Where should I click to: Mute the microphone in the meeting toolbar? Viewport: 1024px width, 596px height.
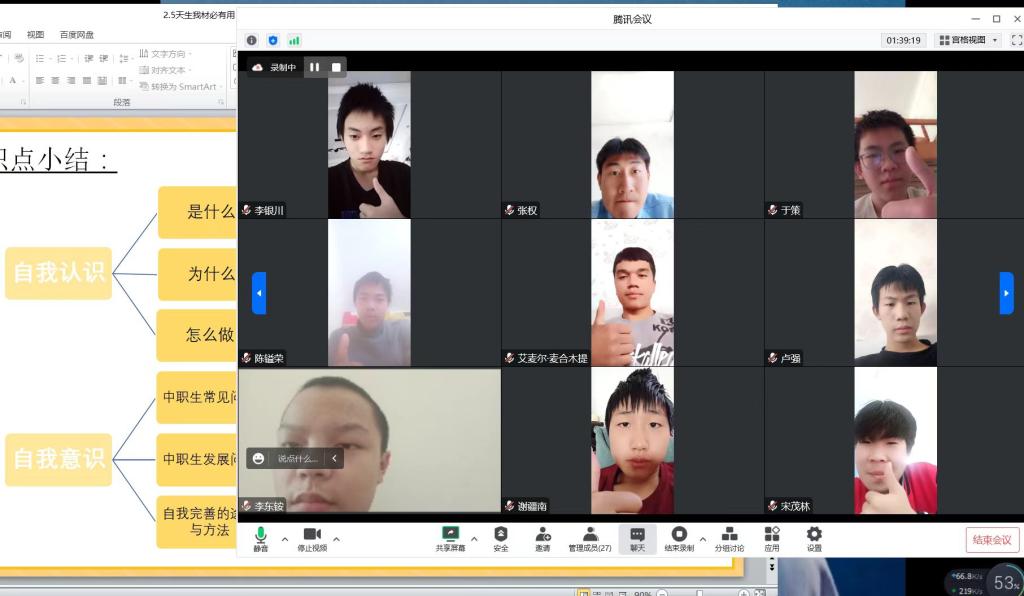pyautogui.click(x=260, y=537)
